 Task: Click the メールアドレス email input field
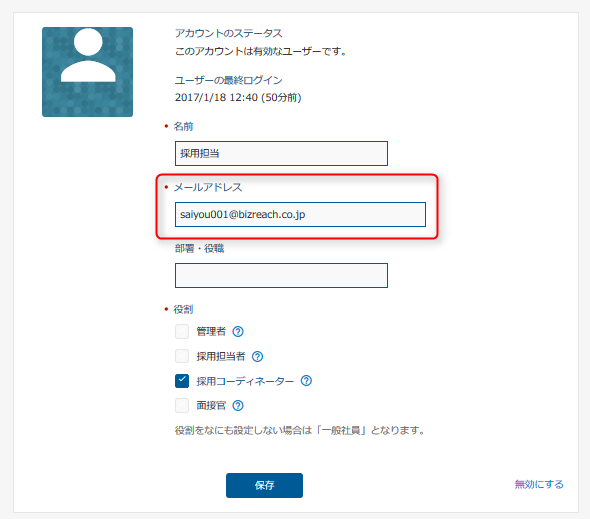coord(300,215)
